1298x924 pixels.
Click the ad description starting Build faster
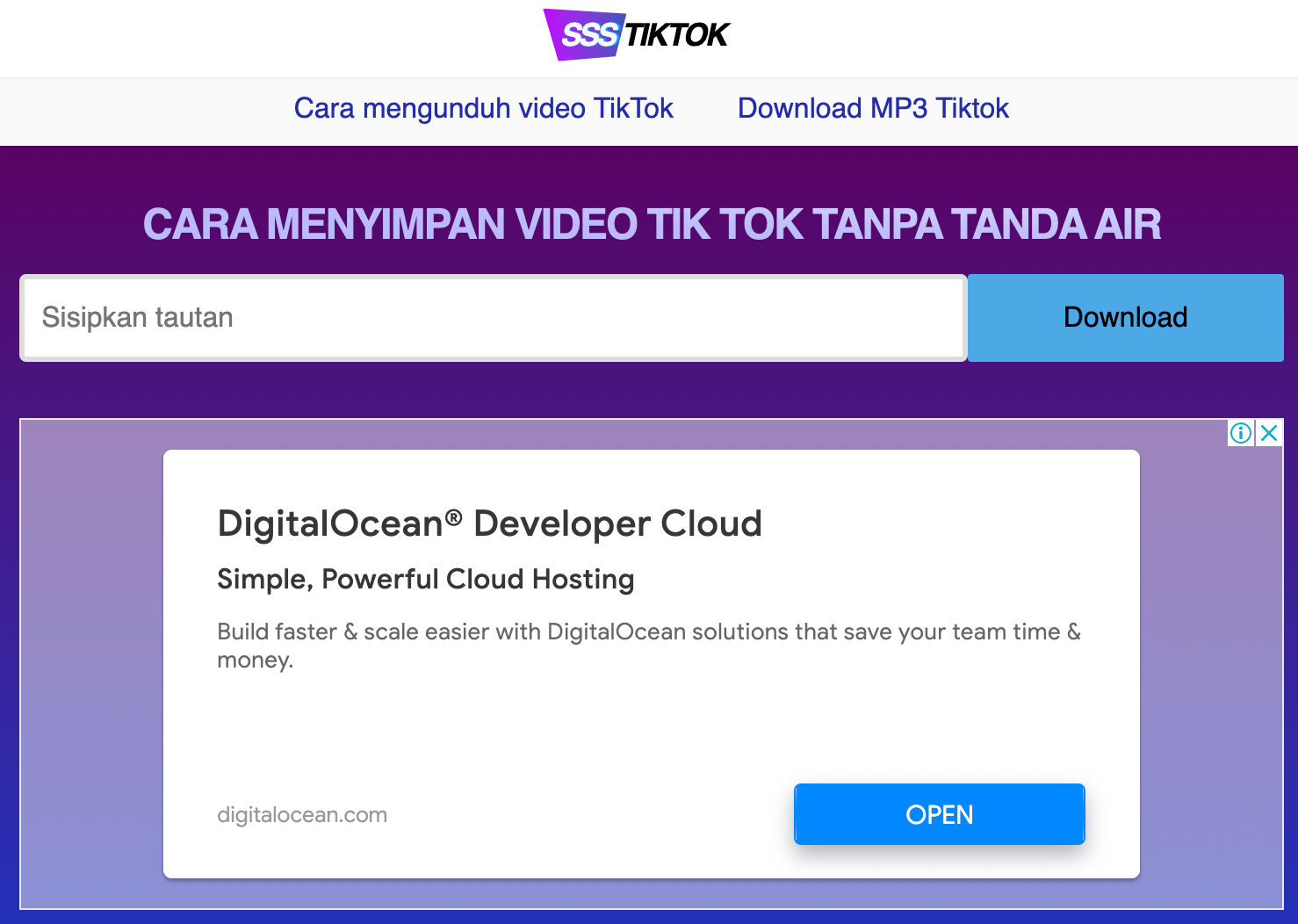pos(649,646)
